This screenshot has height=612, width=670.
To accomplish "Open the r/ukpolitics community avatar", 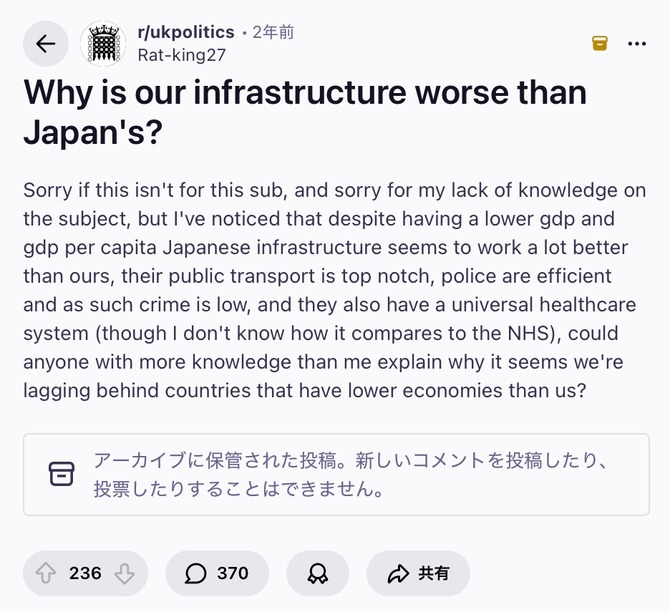I will tap(103, 43).
